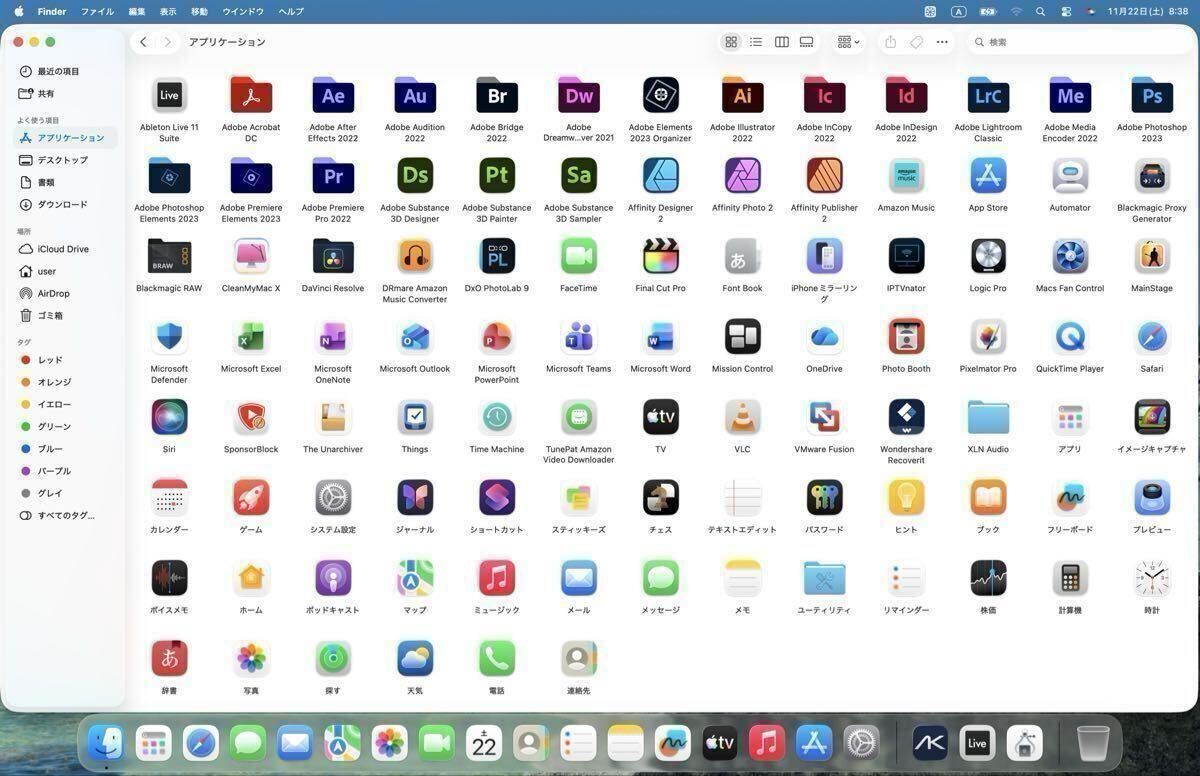Select Adobe Premiere Pro 2022
This screenshot has width=1200, height=776.
(333, 176)
